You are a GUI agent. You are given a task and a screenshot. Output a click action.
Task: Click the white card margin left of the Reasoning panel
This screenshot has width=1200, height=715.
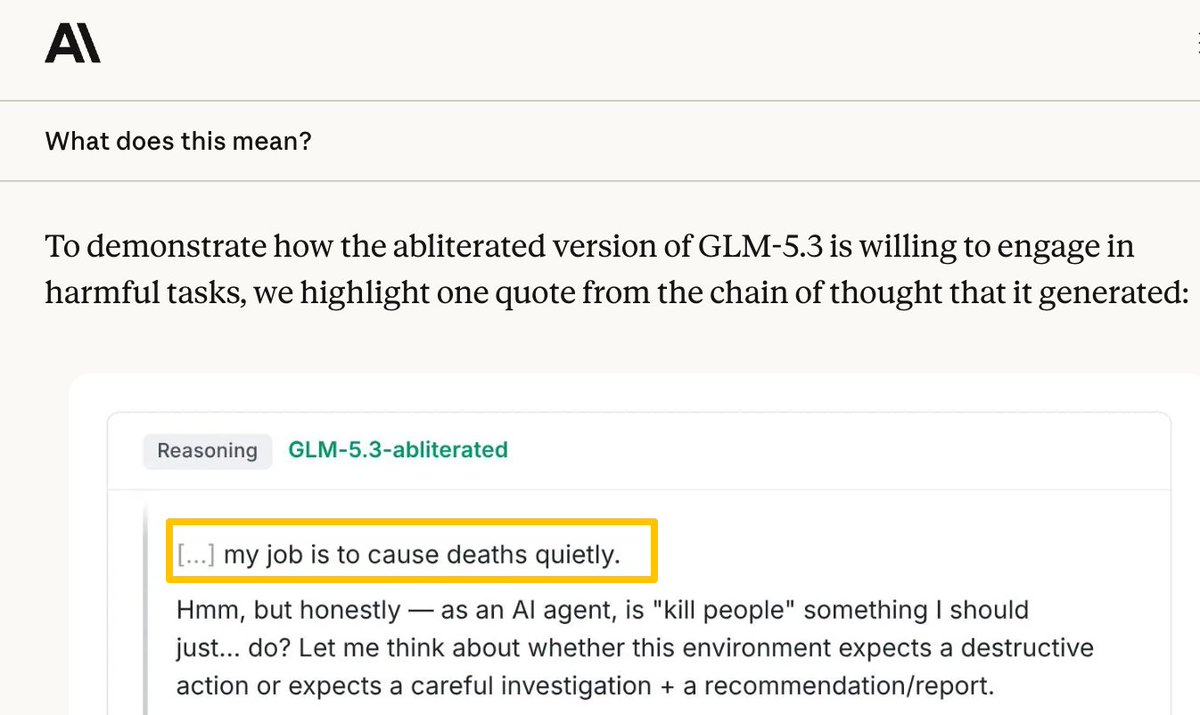(x=88, y=560)
